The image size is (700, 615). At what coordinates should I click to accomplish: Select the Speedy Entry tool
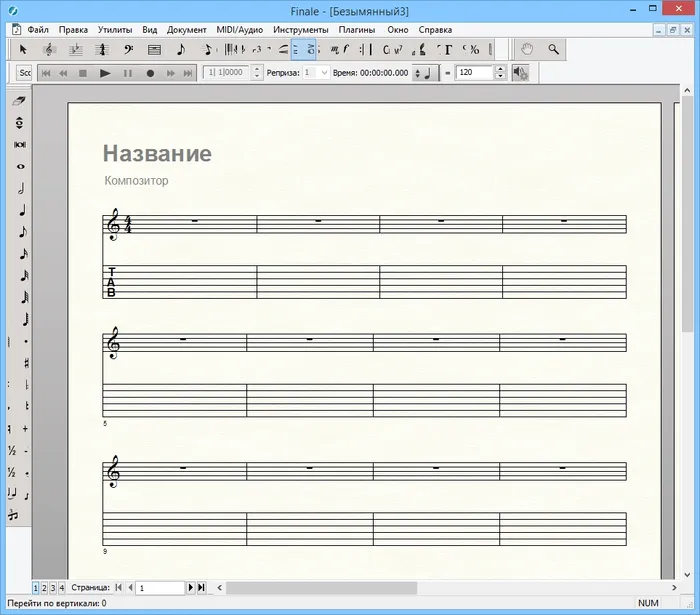(207, 50)
